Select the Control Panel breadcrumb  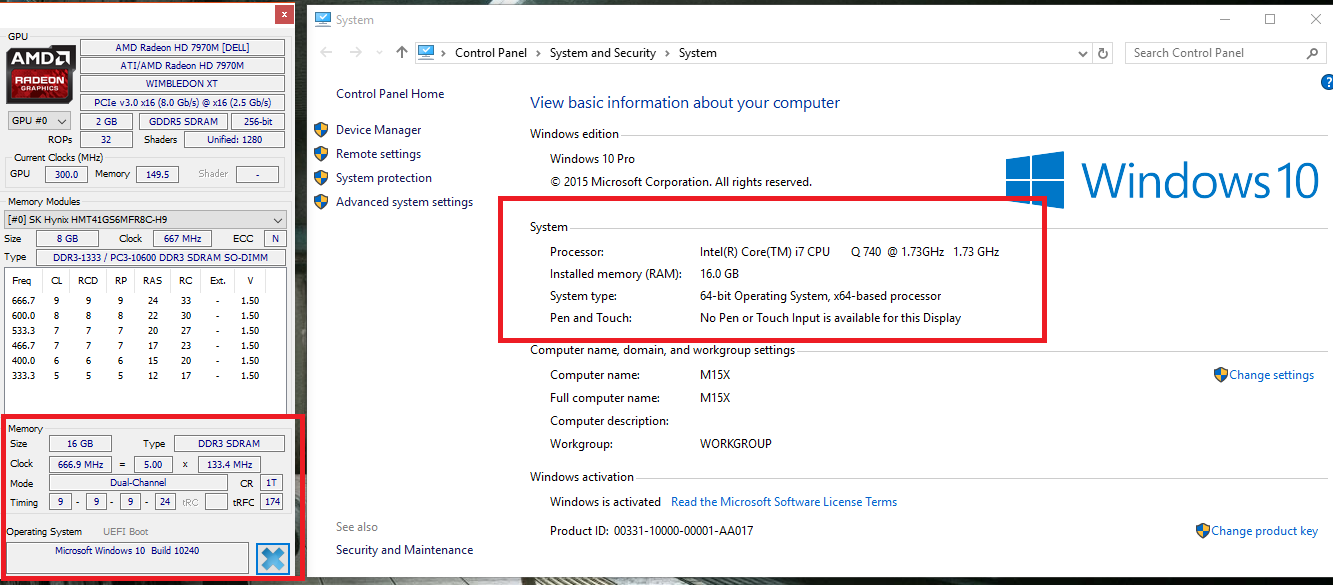[493, 53]
